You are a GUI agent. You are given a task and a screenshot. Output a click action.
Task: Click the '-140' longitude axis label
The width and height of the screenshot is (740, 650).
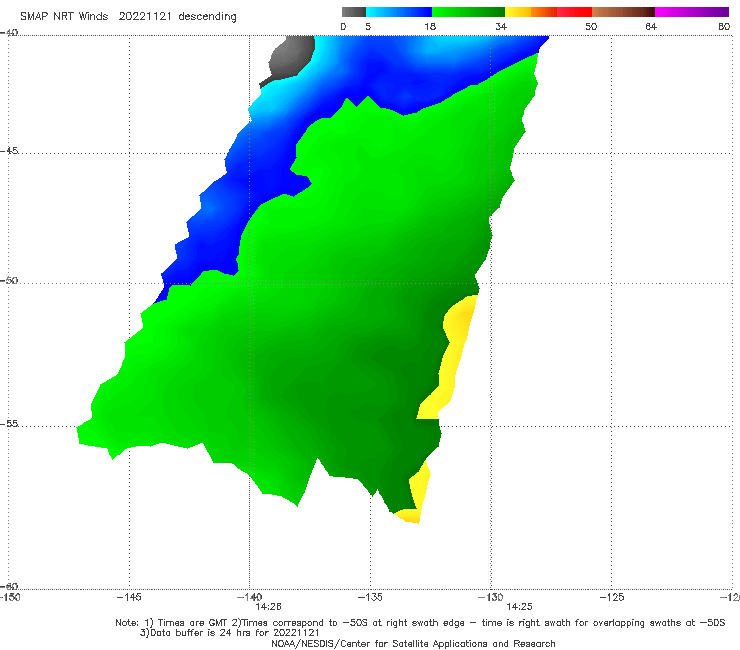[x=249, y=597]
